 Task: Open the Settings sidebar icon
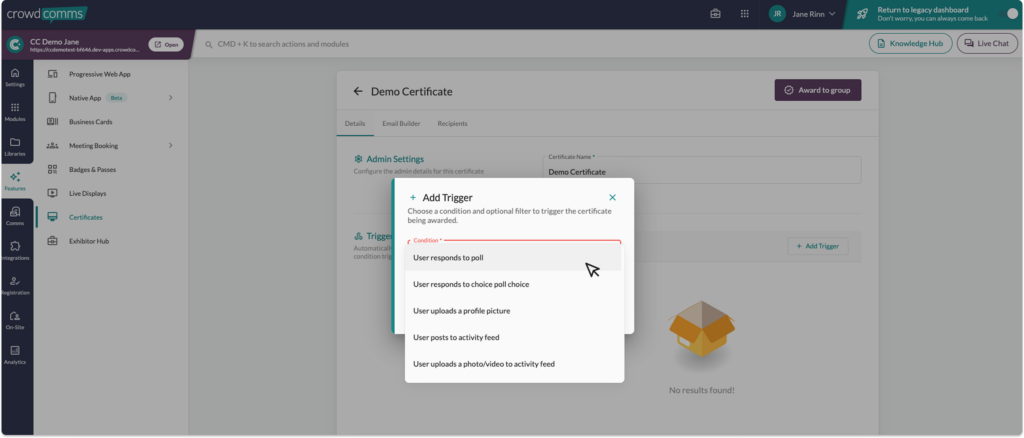(15, 77)
